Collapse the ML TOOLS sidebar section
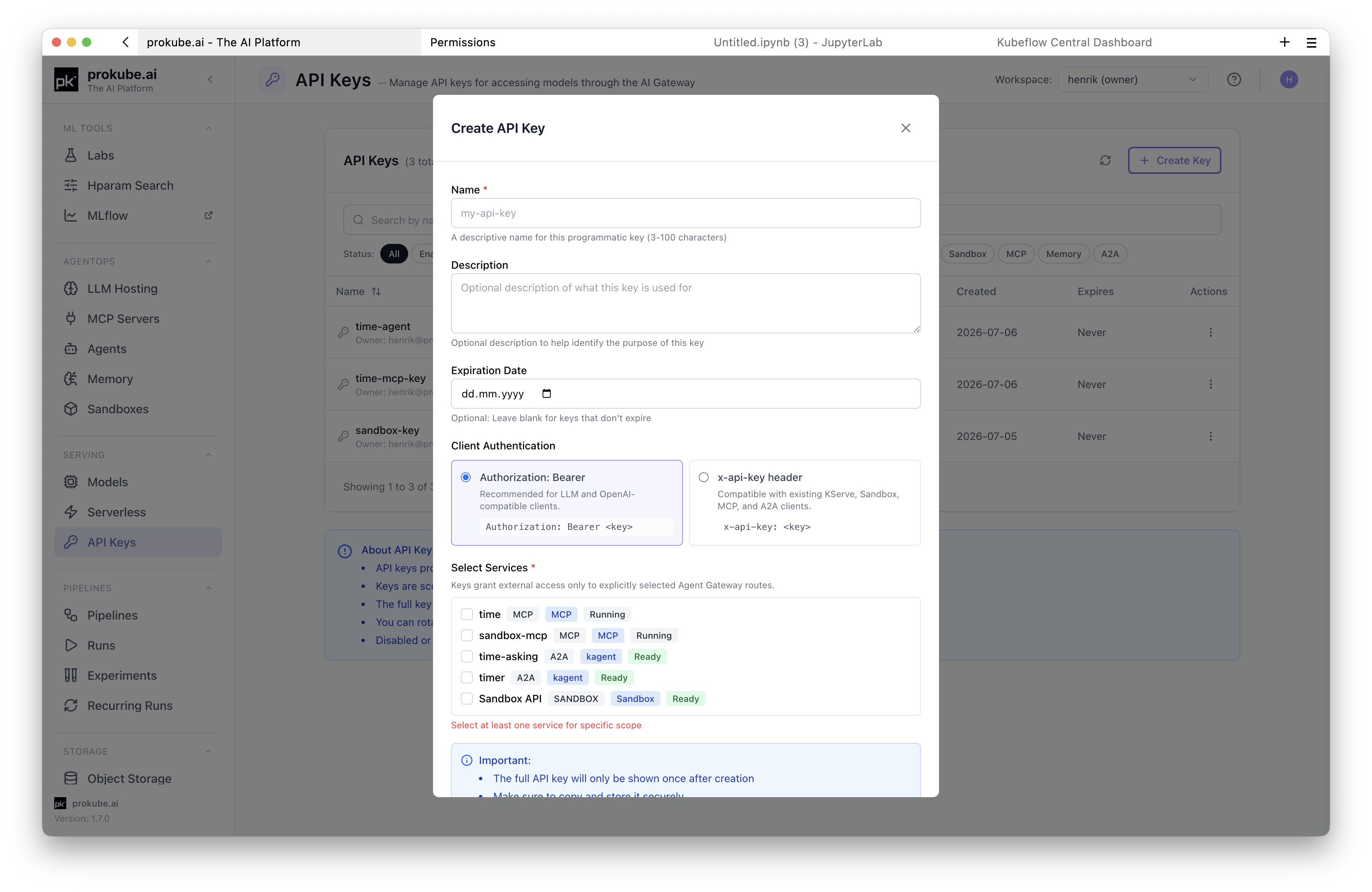Viewport: 1372px width, 892px height. tap(209, 128)
